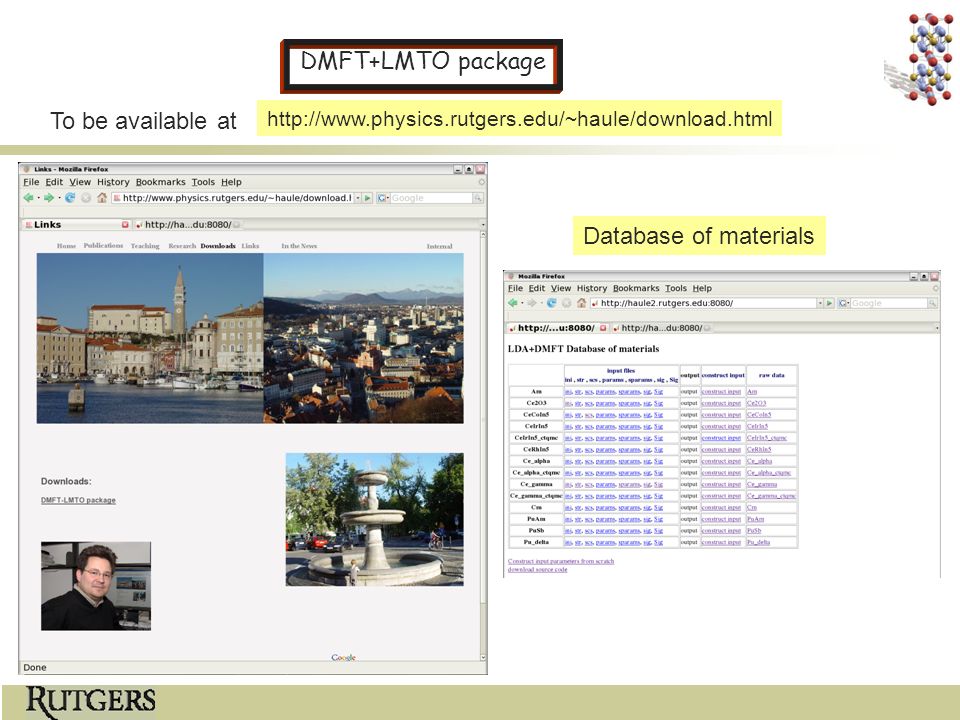Click the download source code link
This screenshot has height=720, width=960.
[x=538, y=569]
